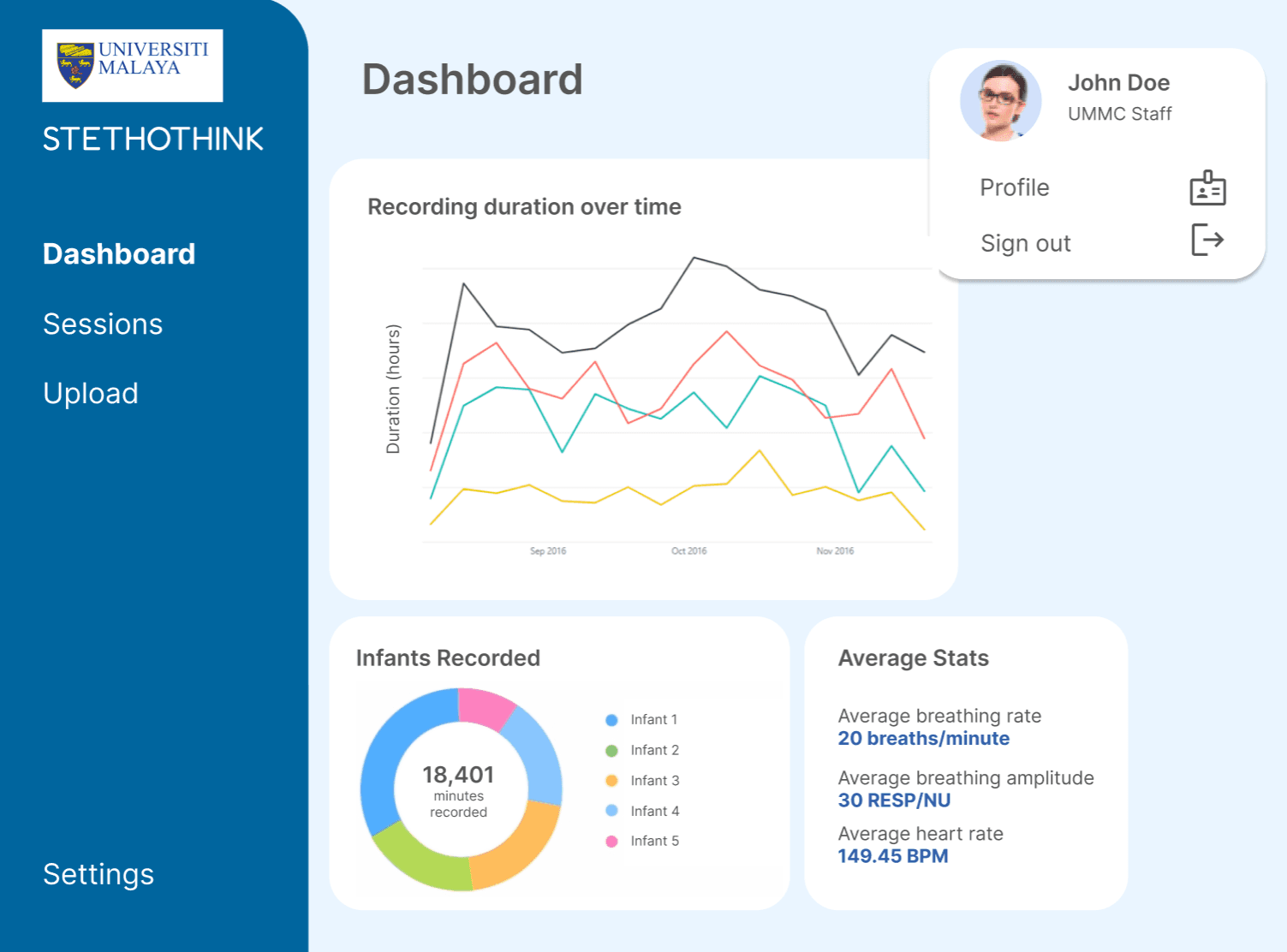Screen dimensions: 1287x952
Task: Click the 20 breaths/minute value
Action: click(923, 739)
